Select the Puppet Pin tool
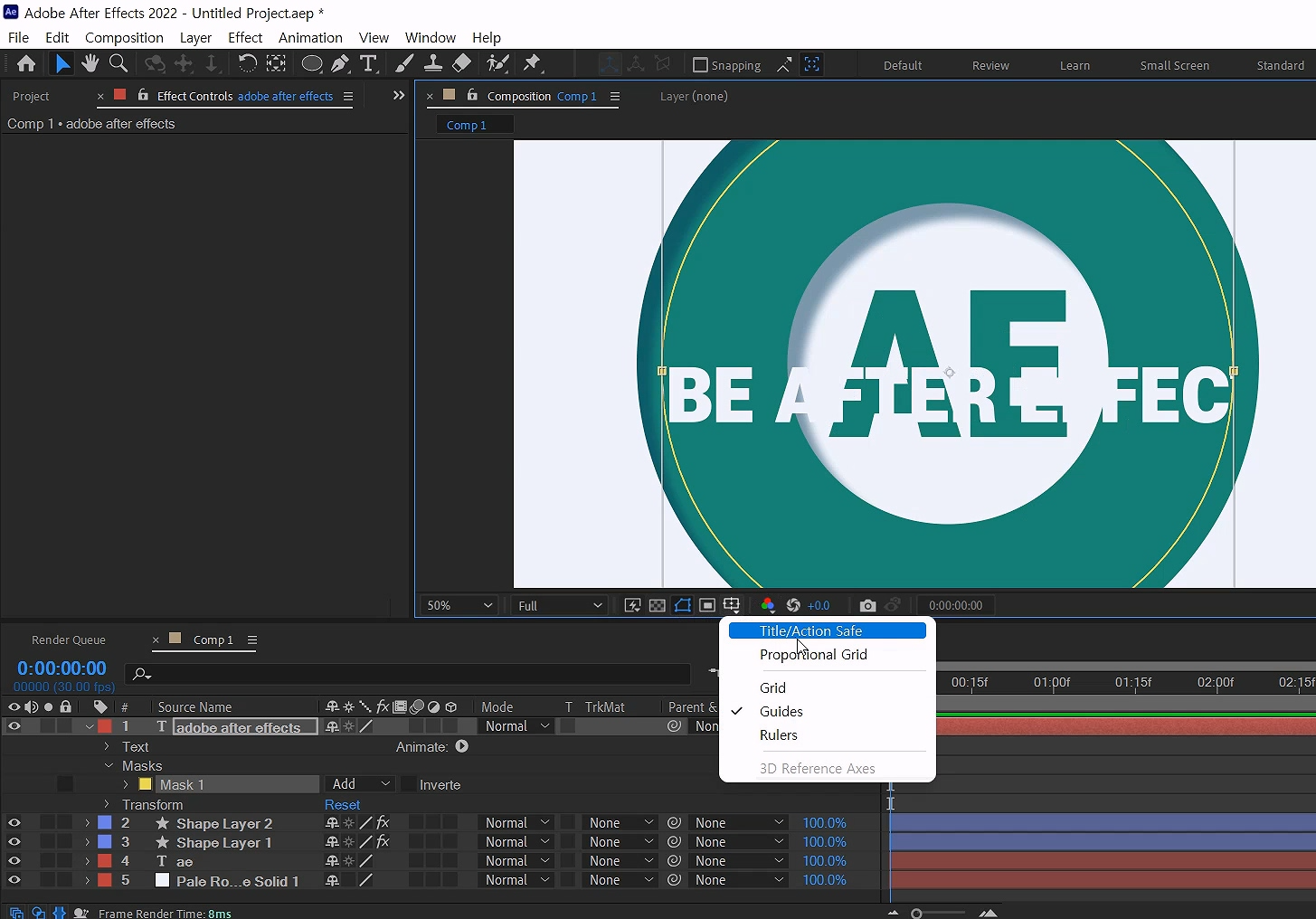Viewport: 1316px width, 919px height. [532, 63]
